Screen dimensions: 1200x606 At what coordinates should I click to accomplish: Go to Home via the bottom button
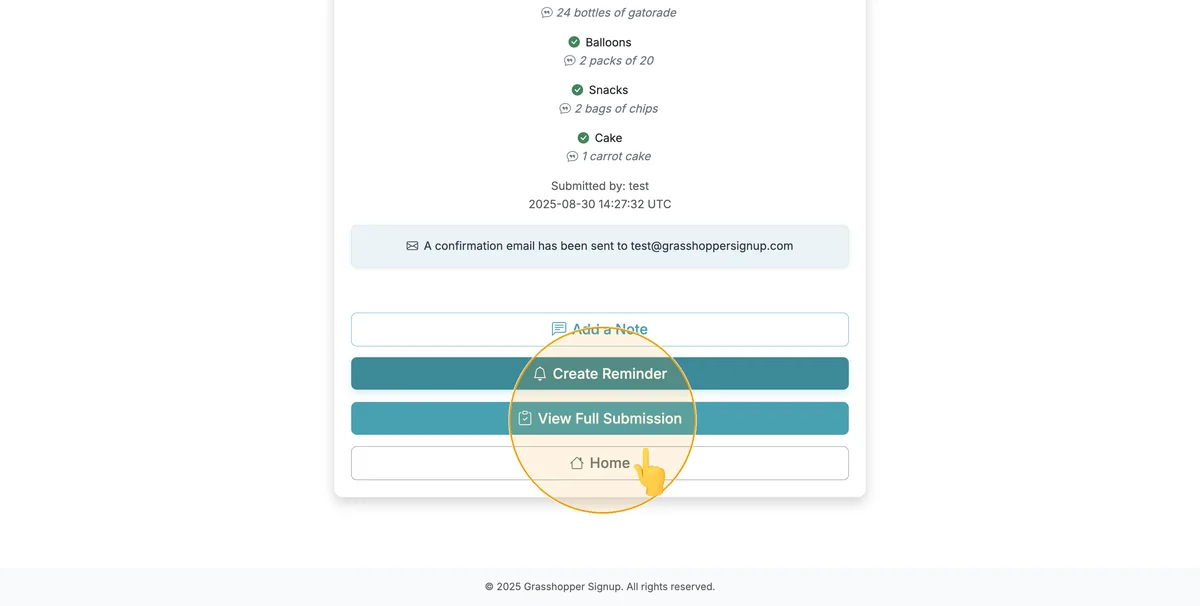coord(600,463)
